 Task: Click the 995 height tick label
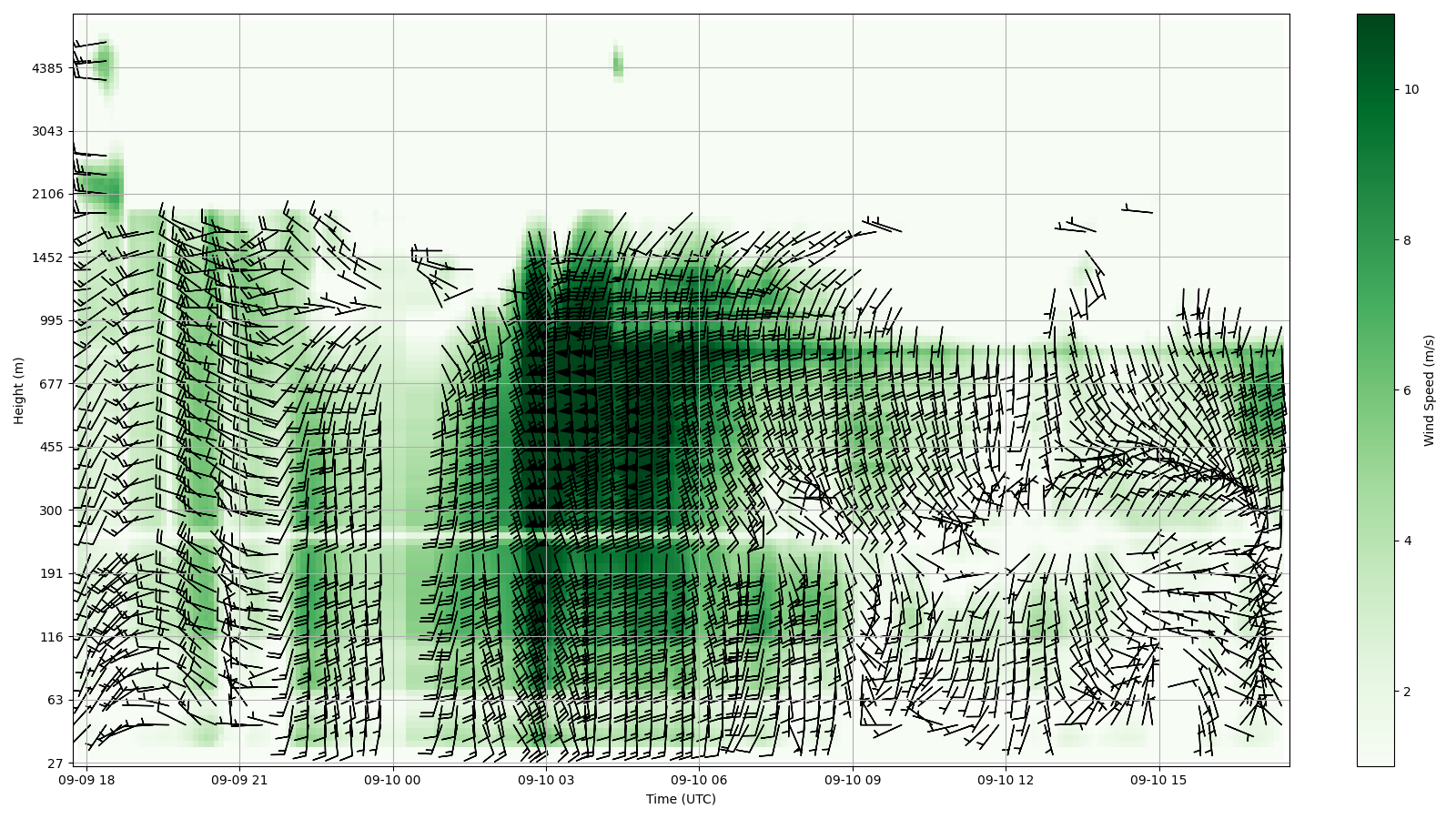click(51, 320)
